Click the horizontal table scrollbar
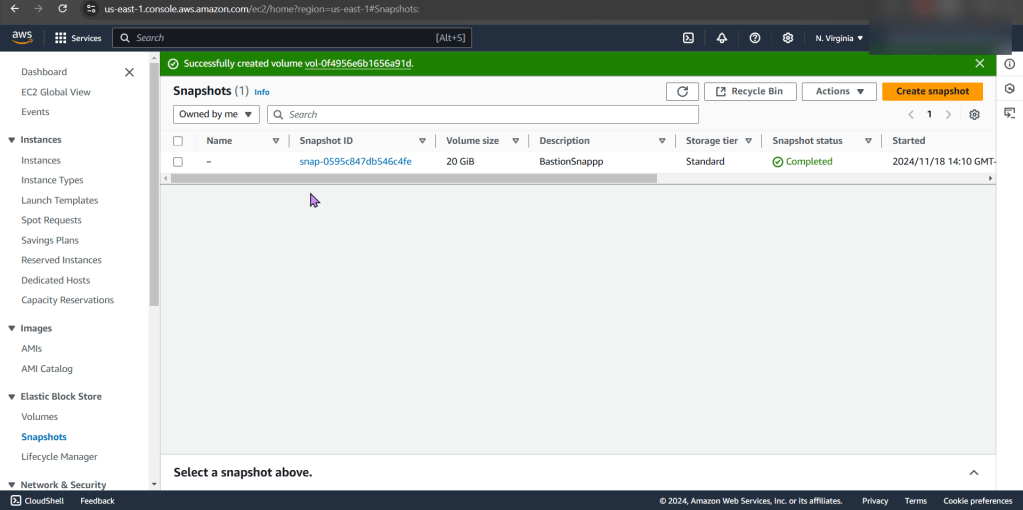 click(x=414, y=179)
